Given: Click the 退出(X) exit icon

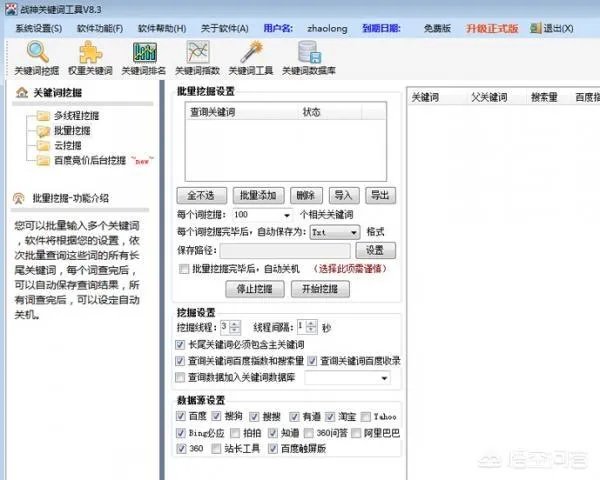Looking at the screenshot, I should [x=536, y=28].
